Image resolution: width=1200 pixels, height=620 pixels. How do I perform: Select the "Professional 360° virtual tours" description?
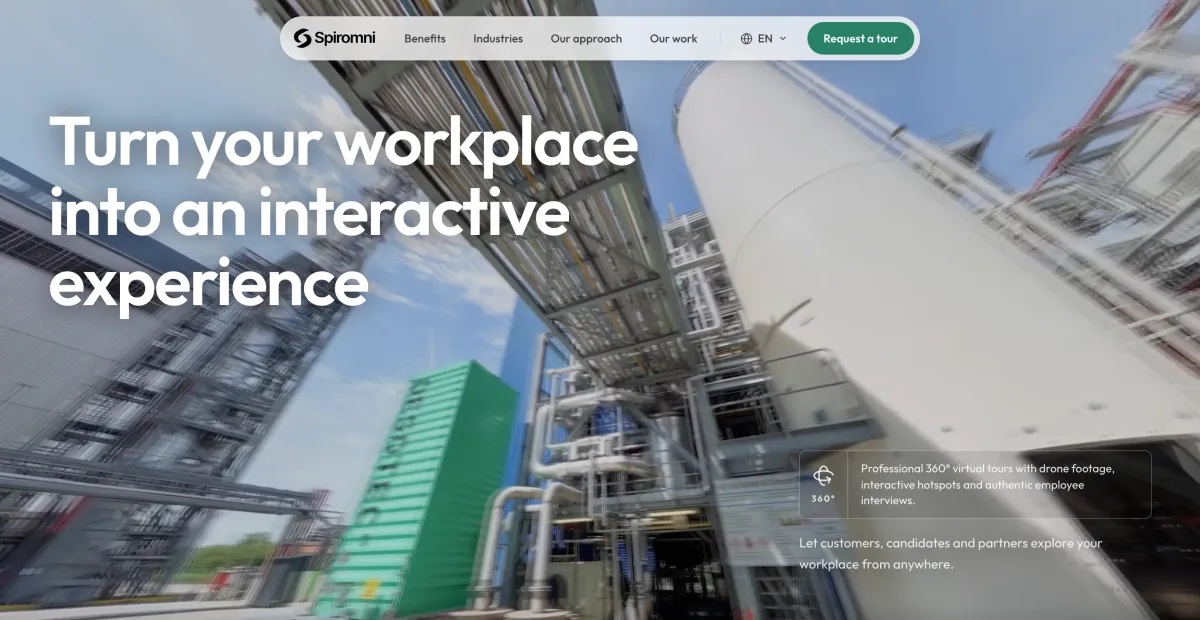(987, 484)
